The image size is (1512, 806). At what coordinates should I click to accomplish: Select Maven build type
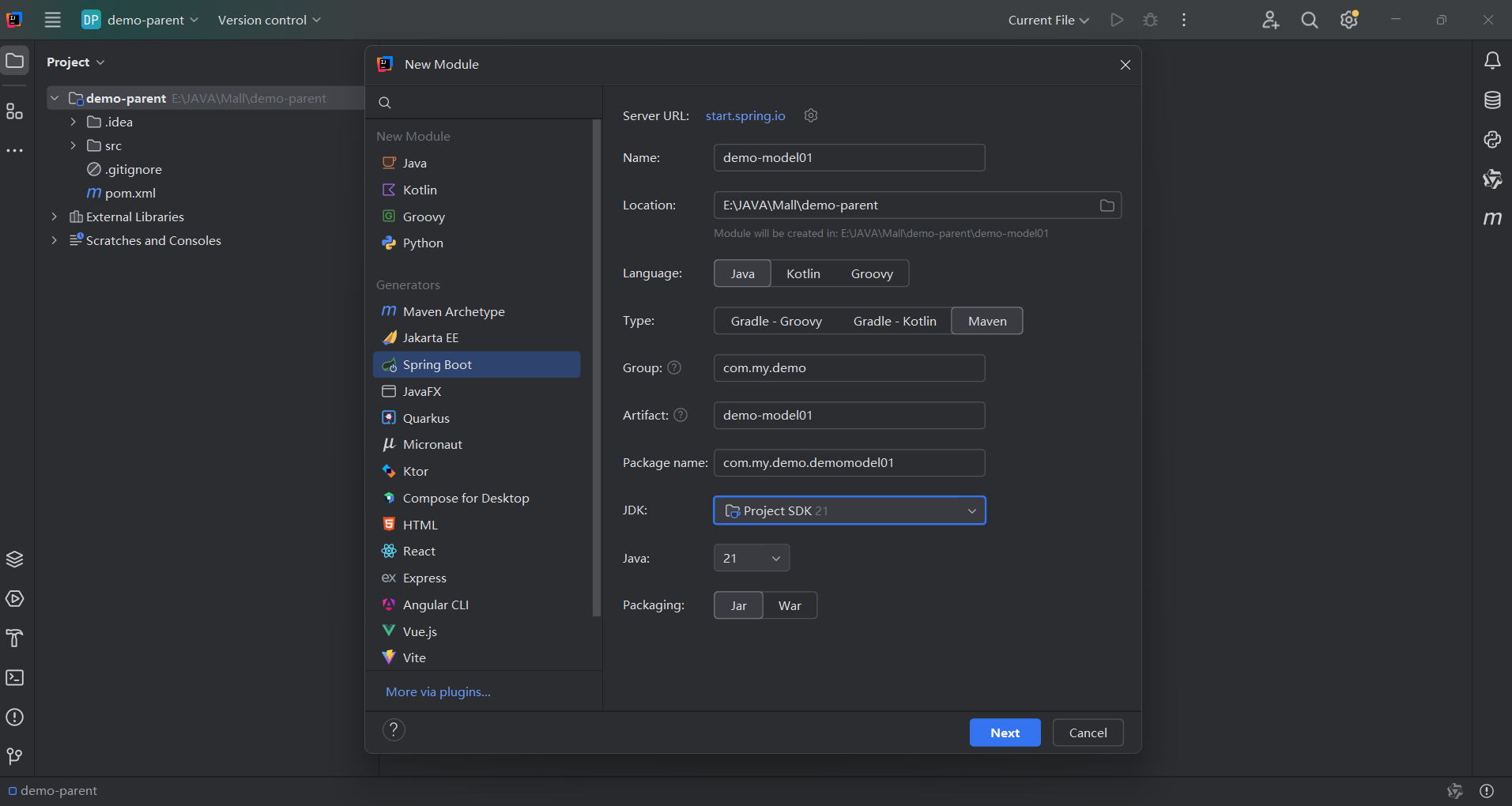click(987, 321)
